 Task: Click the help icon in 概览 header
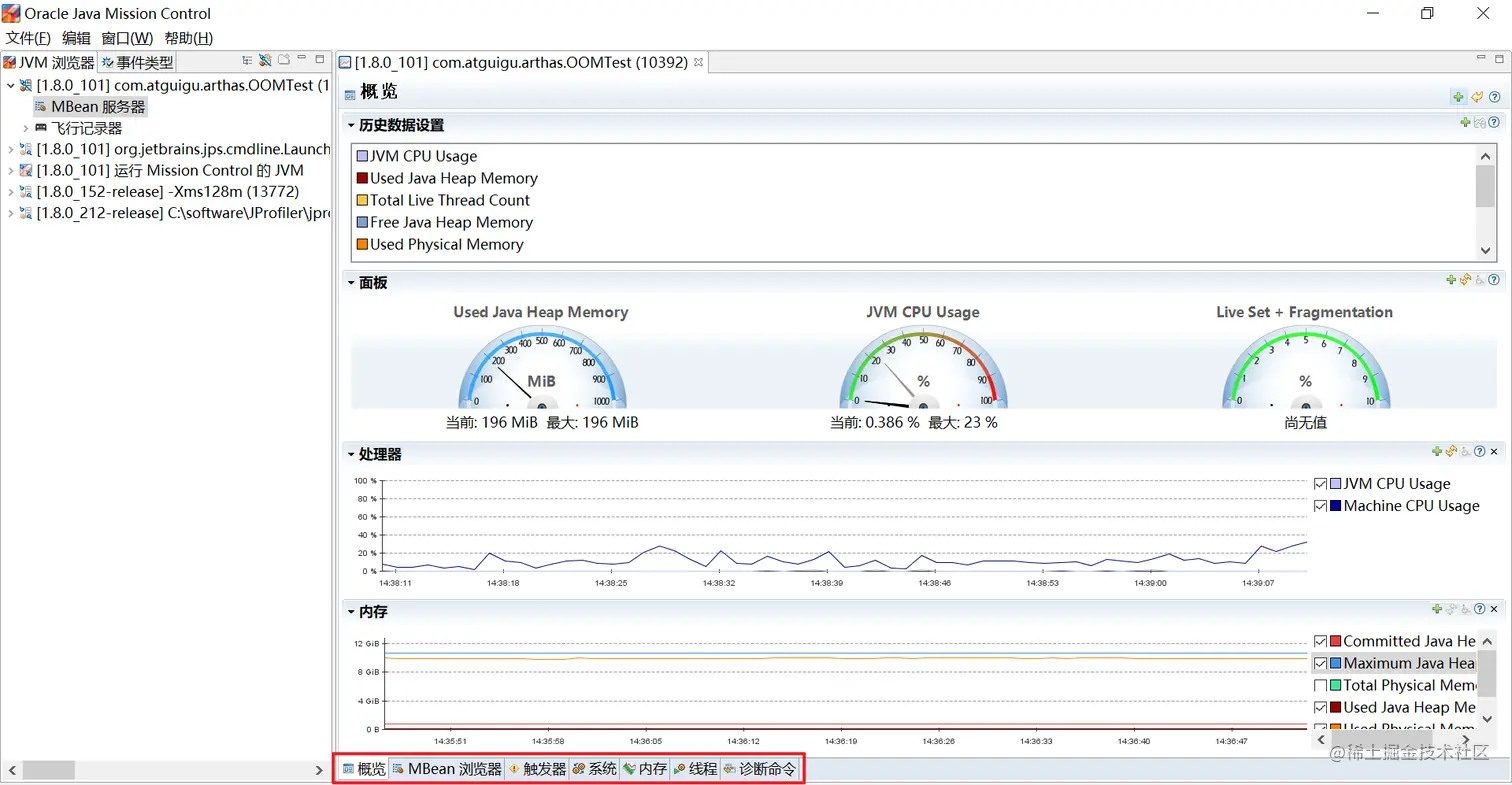pyautogui.click(x=1495, y=97)
